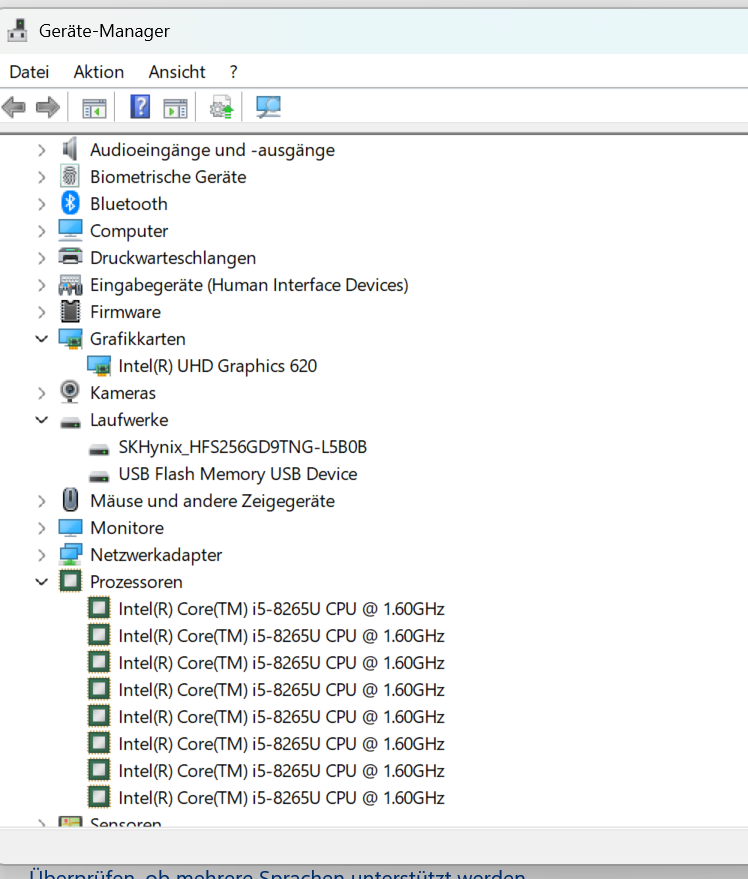Open the Aktion menu
Viewport: 748px width, 879px height.
click(99, 72)
